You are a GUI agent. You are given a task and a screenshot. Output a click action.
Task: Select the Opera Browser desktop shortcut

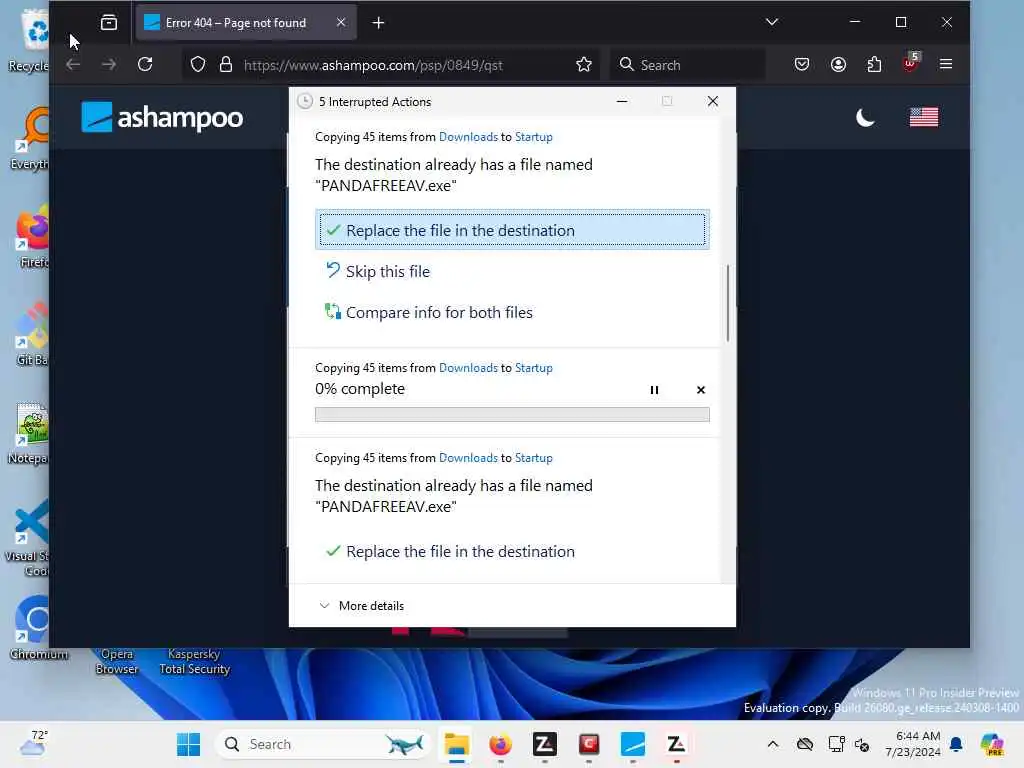[x=117, y=661]
